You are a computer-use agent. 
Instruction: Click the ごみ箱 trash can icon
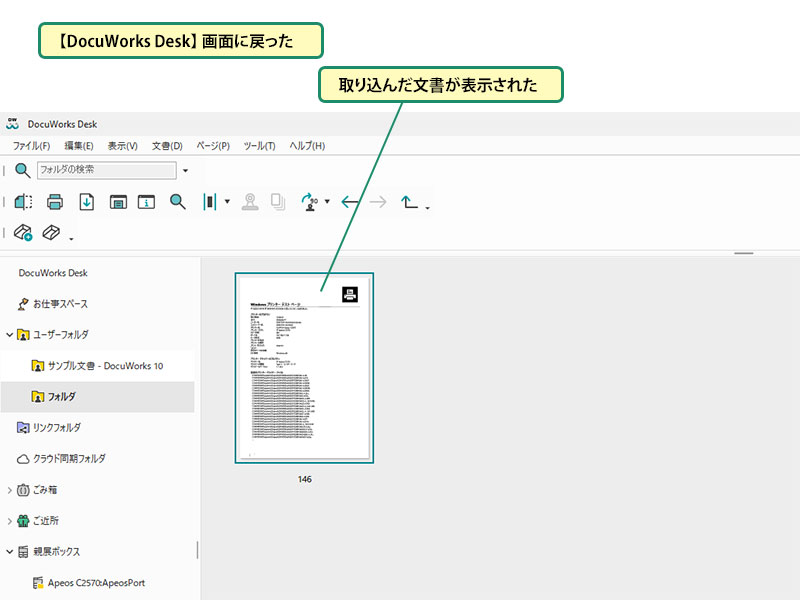pos(23,490)
